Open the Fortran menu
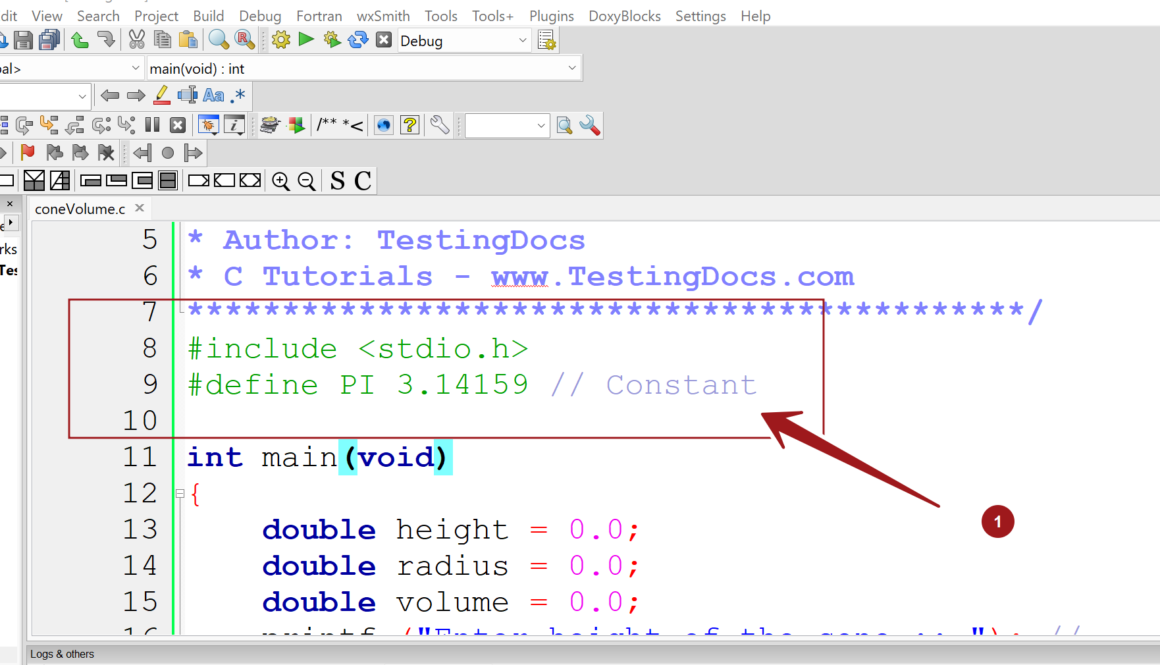 (x=319, y=15)
